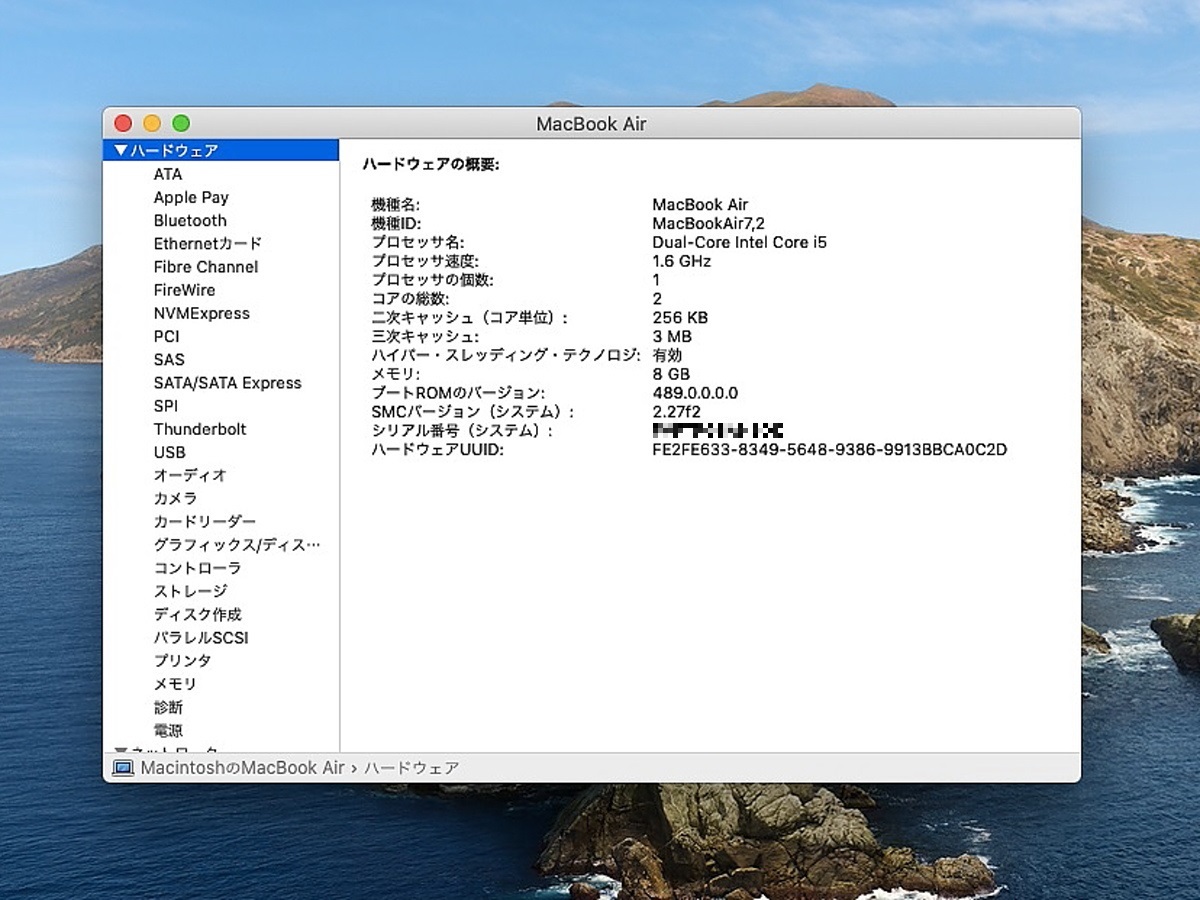Select ATA in the sidebar
This screenshot has width=1200, height=900.
click(168, 174)
